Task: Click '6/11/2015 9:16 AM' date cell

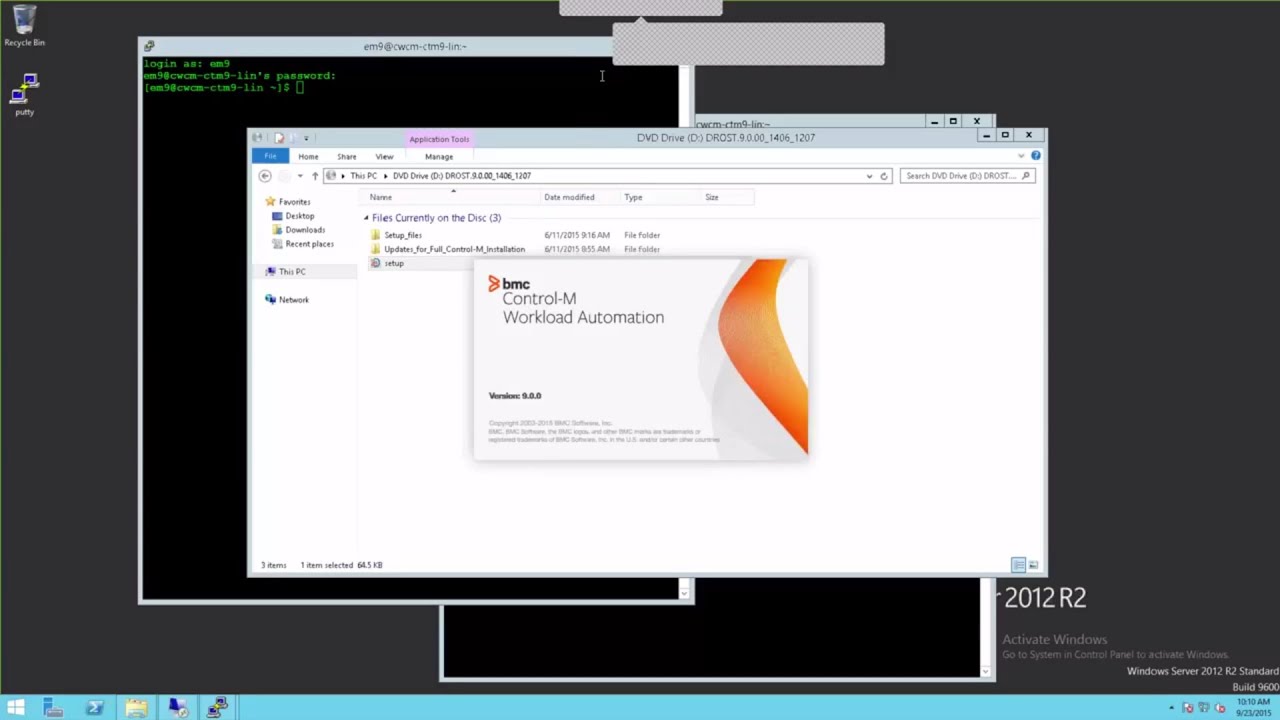Action: tap(577, 235)
